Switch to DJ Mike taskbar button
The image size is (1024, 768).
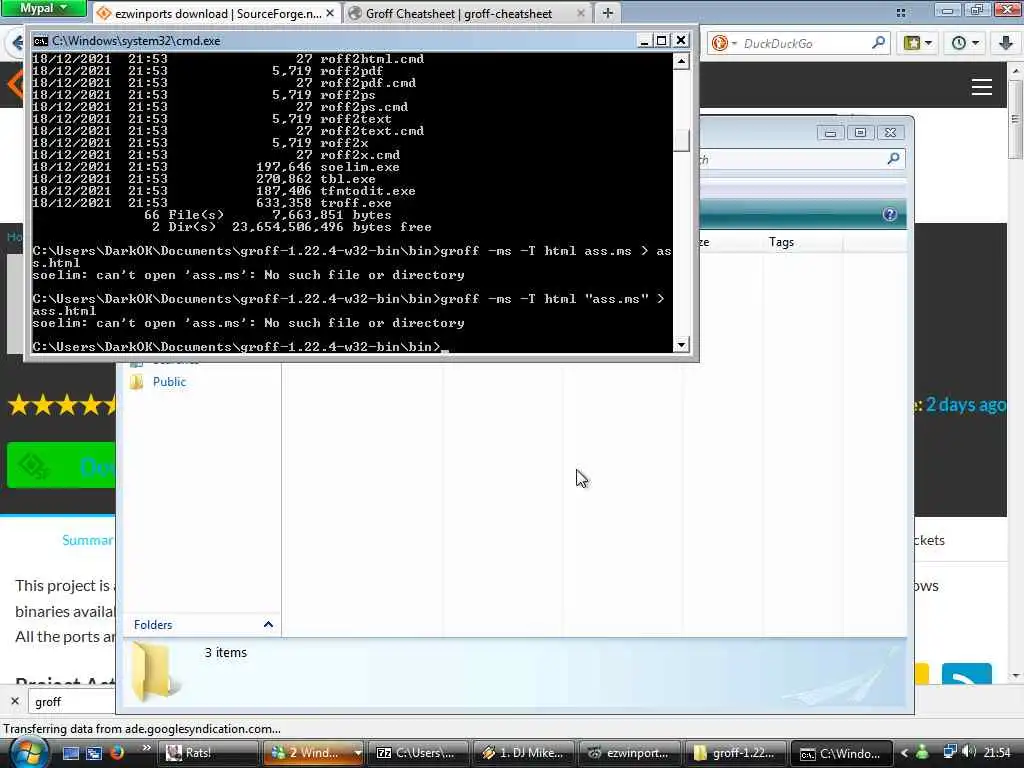coord(523,753)
